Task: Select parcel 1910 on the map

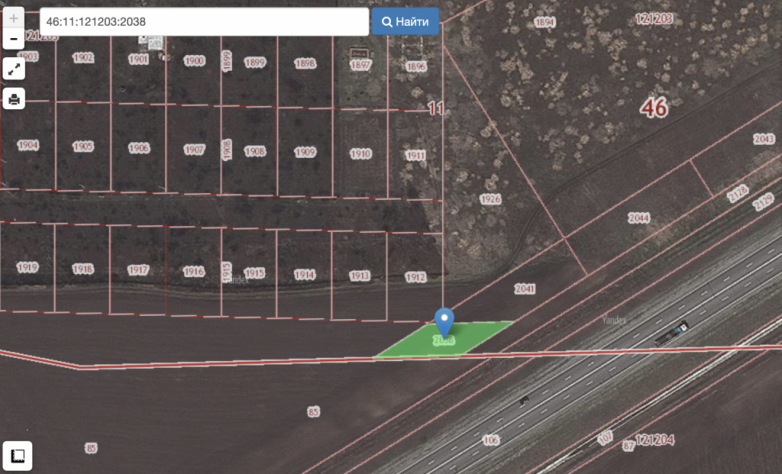Action: pyautogui.click(x=360, y=153)
